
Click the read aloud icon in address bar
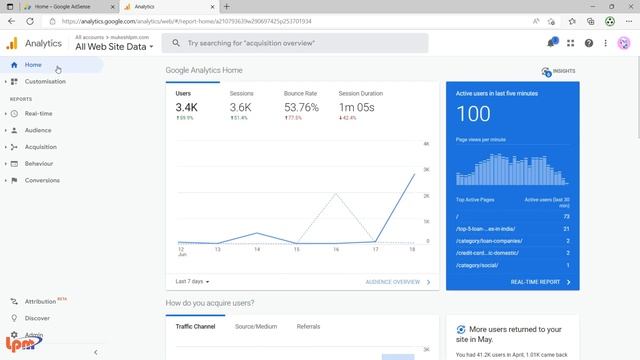pyautogui.click(x=536, y=21)
